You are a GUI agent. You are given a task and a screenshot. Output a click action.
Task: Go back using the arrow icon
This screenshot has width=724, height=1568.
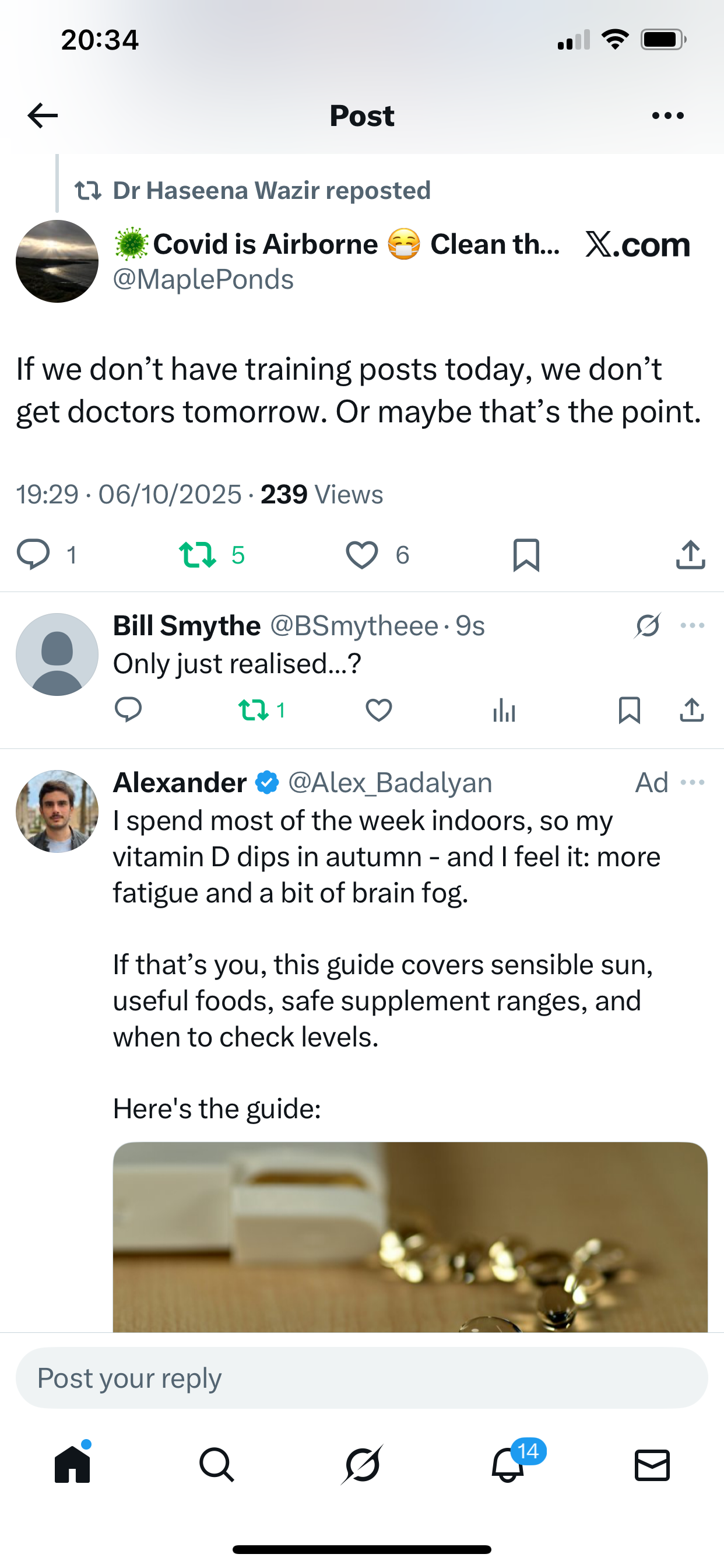pos(43,116)
